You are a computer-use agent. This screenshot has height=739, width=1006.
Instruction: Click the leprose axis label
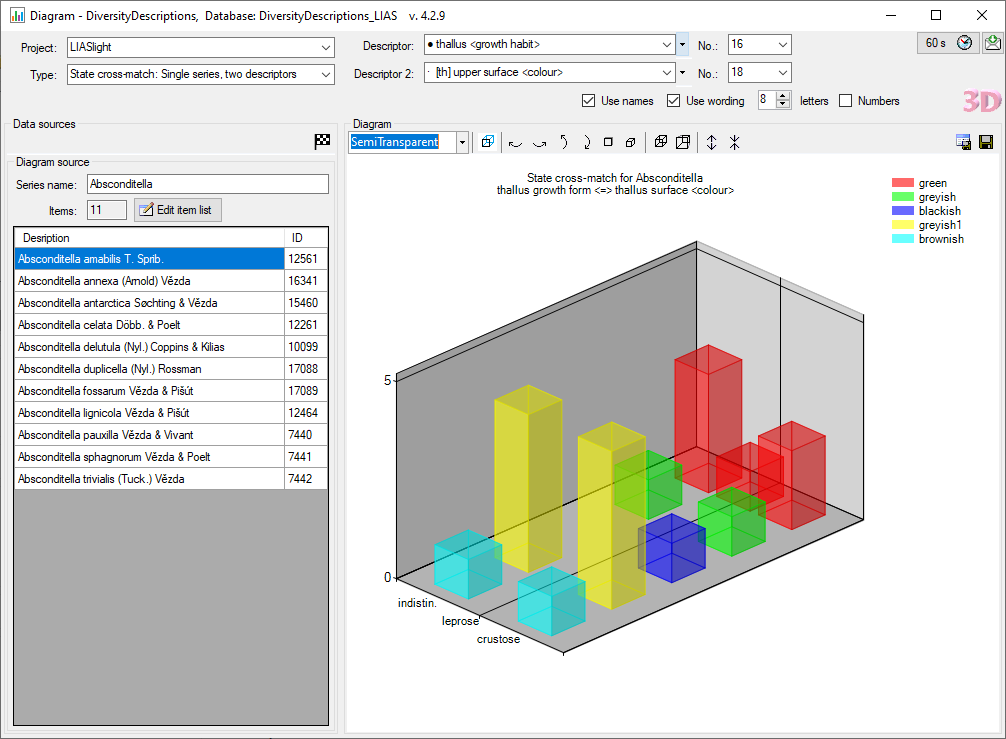point(461,621)
